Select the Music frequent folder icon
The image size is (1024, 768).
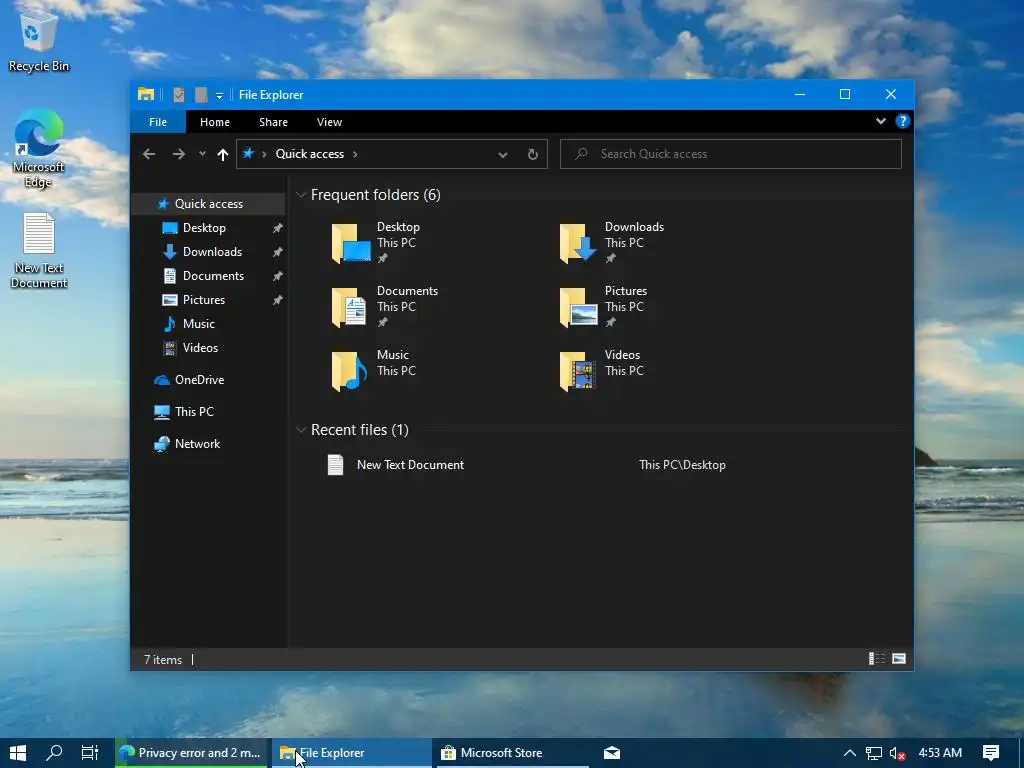pos(349,371)
